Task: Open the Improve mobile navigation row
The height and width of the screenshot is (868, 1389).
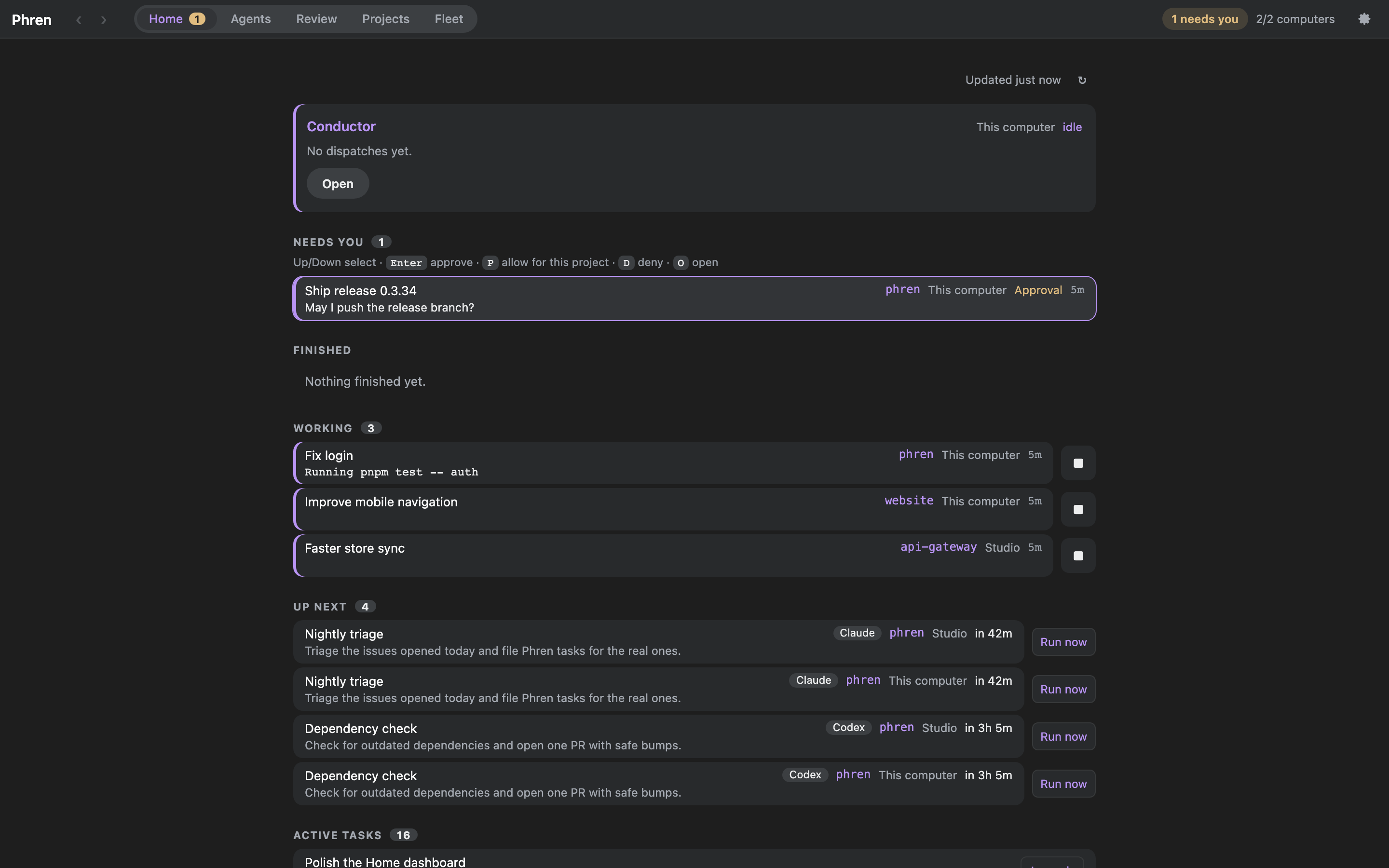Action: pos(673,509)
